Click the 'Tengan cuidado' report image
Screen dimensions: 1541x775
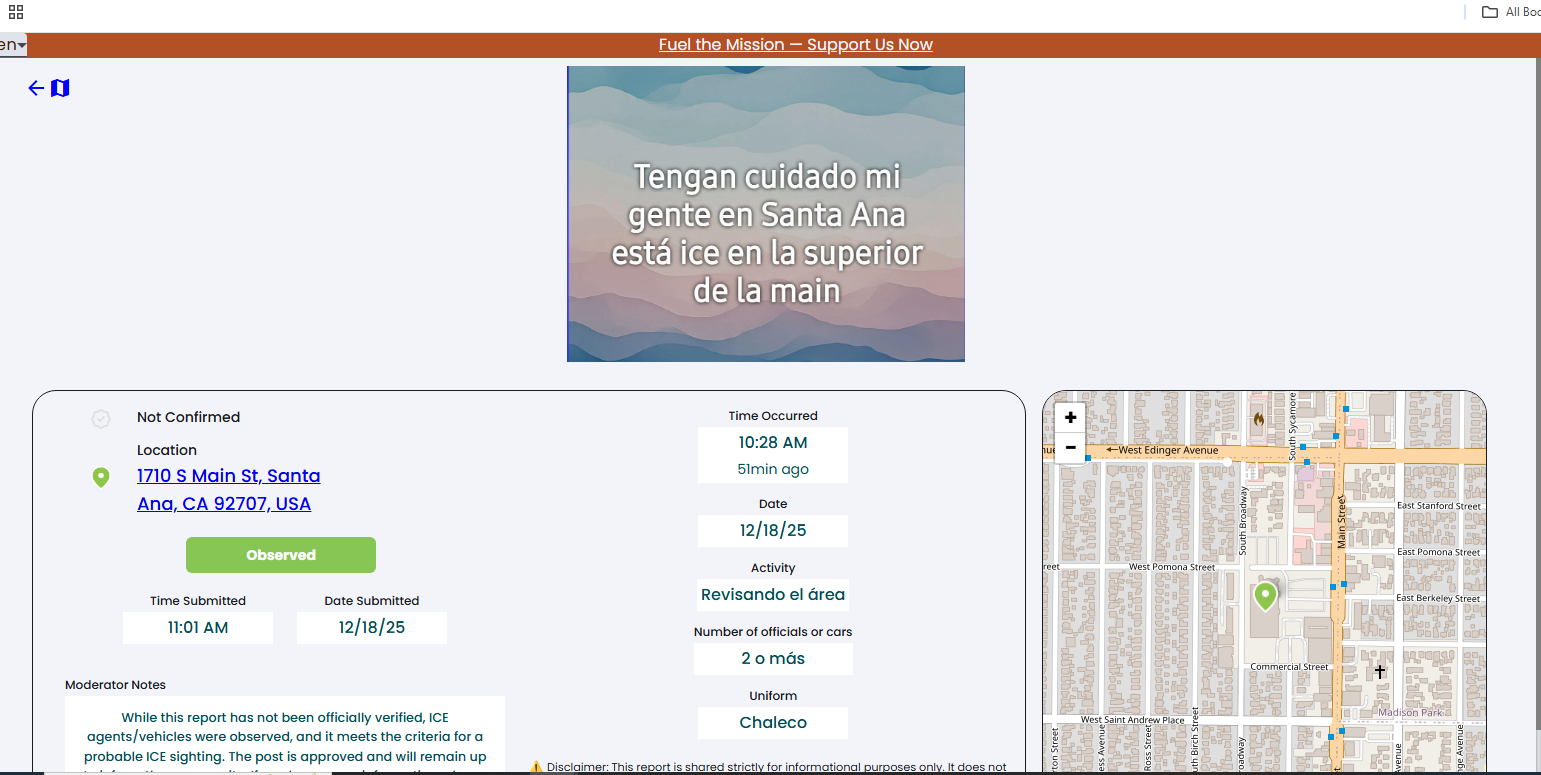[766, 214]
